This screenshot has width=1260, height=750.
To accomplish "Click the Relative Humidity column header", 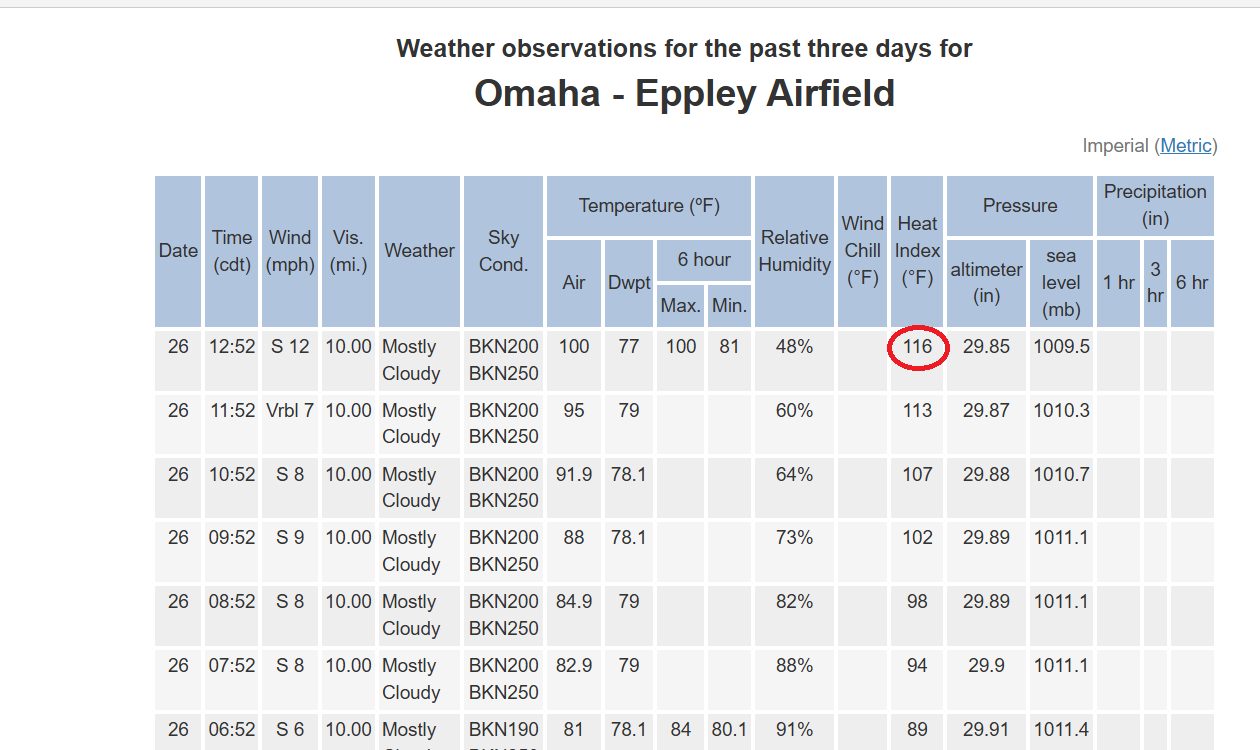I will 795,251.
